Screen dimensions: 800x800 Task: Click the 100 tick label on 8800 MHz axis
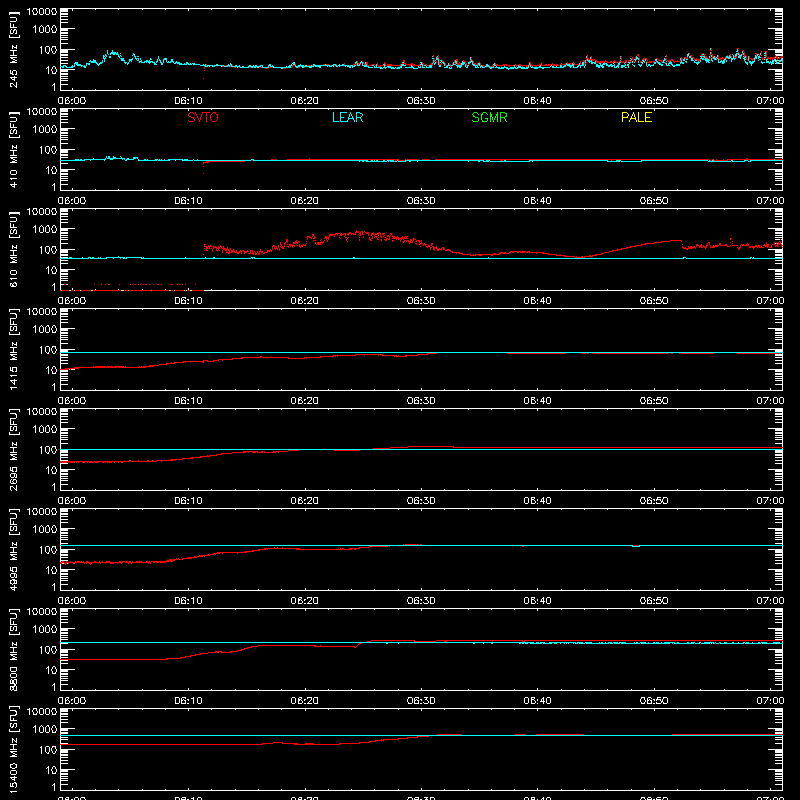tap(48, 650)
